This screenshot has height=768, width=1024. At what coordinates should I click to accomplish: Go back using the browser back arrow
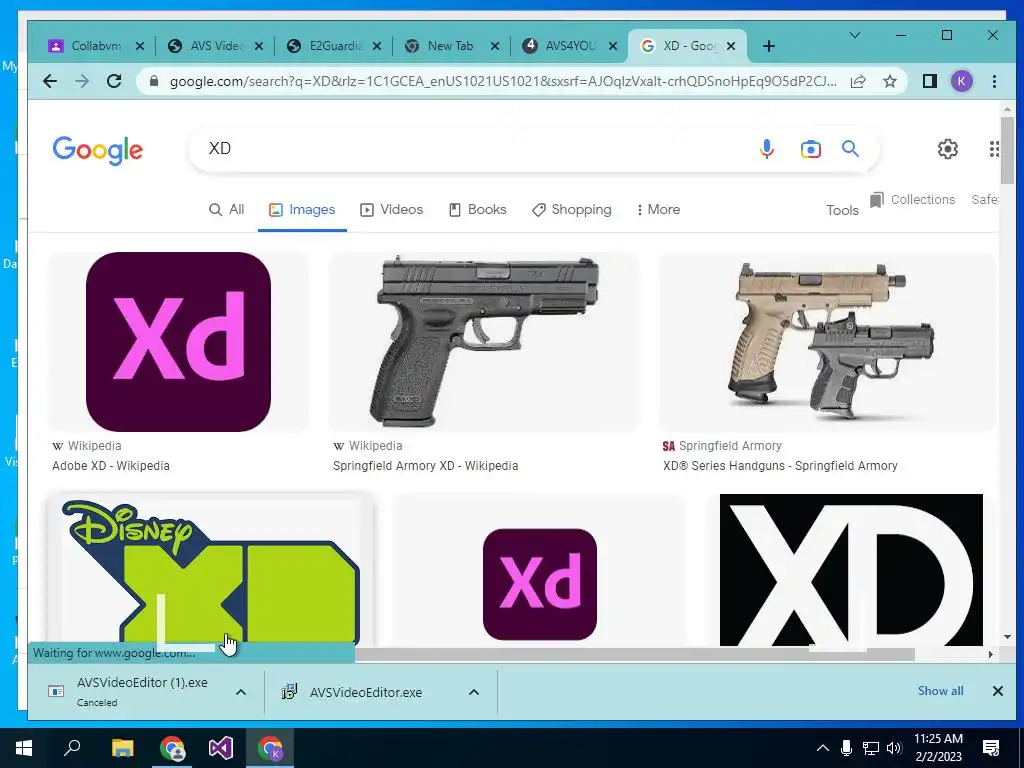tap(50, 81)
